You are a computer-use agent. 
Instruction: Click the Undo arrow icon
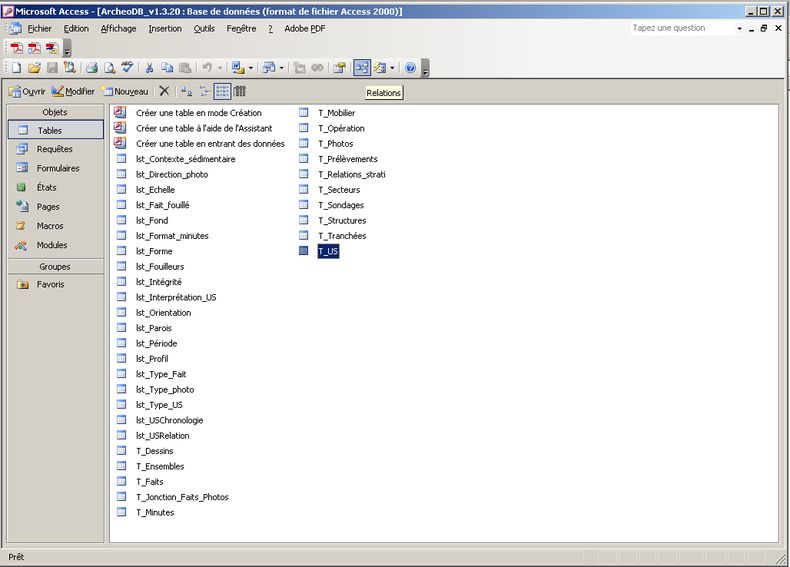pyautogui.click(x=207, y=68)
